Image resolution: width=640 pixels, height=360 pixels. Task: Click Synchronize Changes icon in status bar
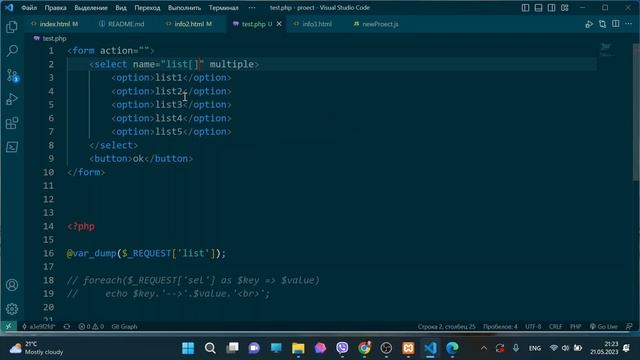pyautogui.click(x=67, y=327)
